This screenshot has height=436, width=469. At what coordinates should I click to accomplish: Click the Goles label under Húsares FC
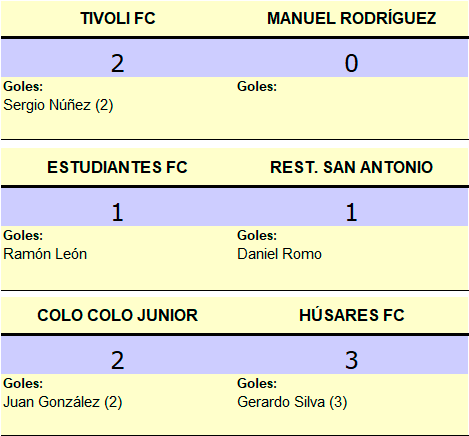point(257,384)
